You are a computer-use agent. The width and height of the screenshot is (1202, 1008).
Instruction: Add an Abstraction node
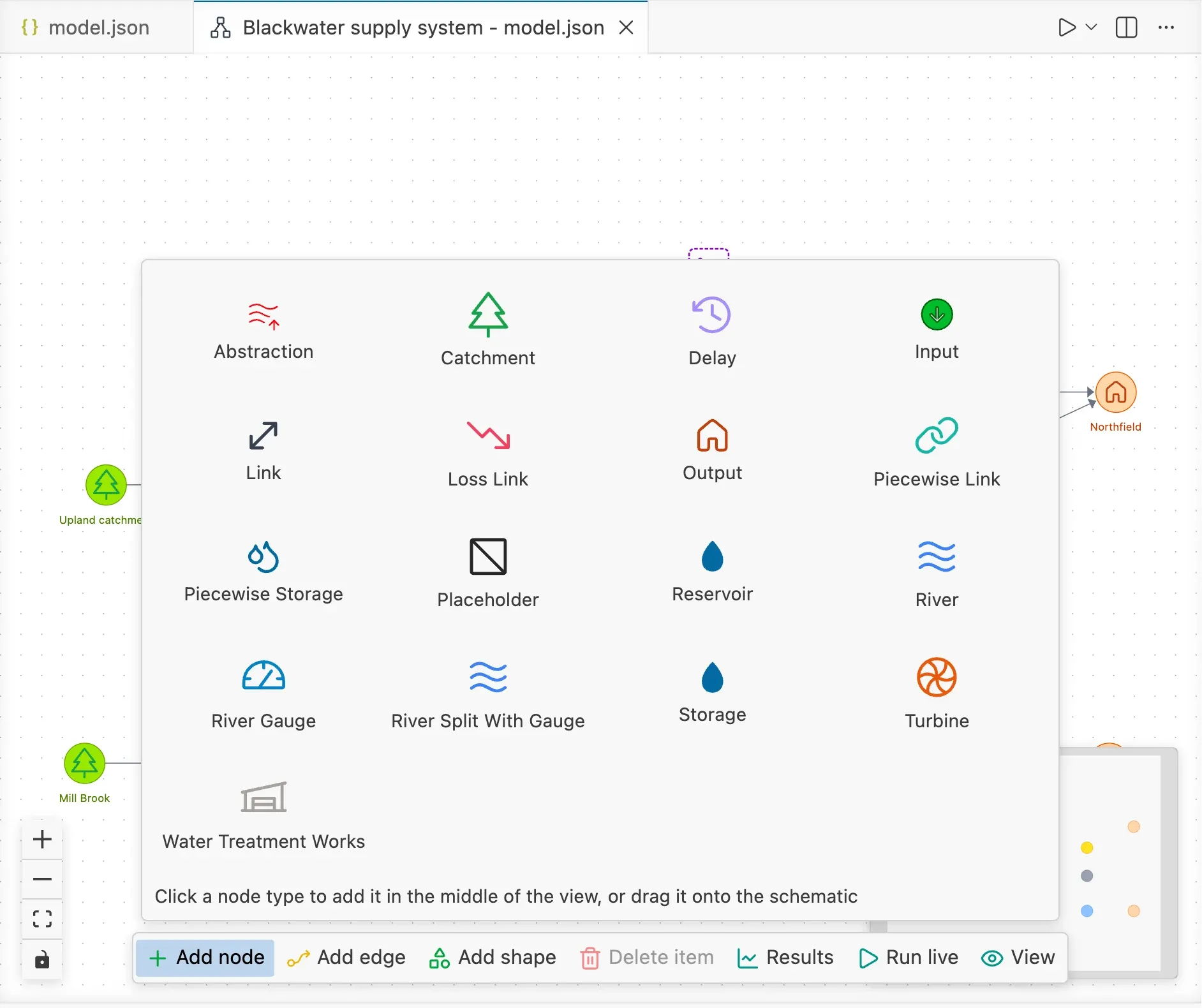point(263,332)
